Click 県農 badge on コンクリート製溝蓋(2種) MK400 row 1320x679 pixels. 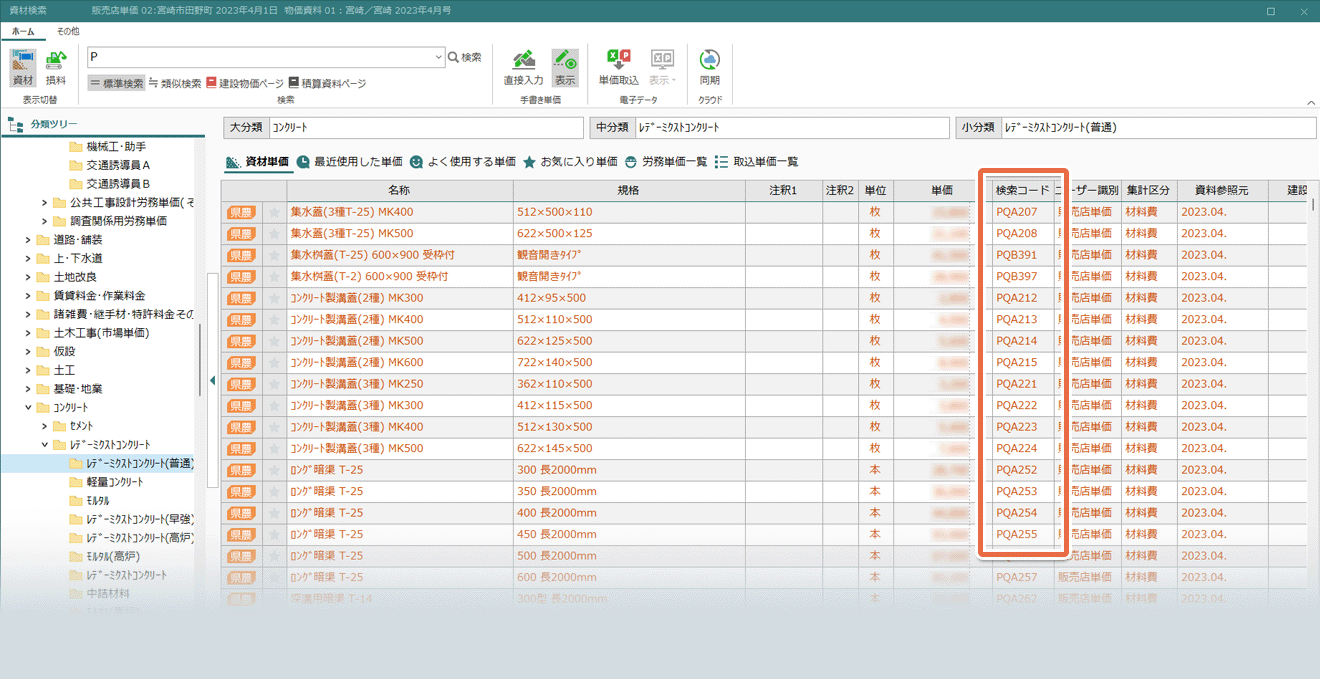tap(241, 319)
